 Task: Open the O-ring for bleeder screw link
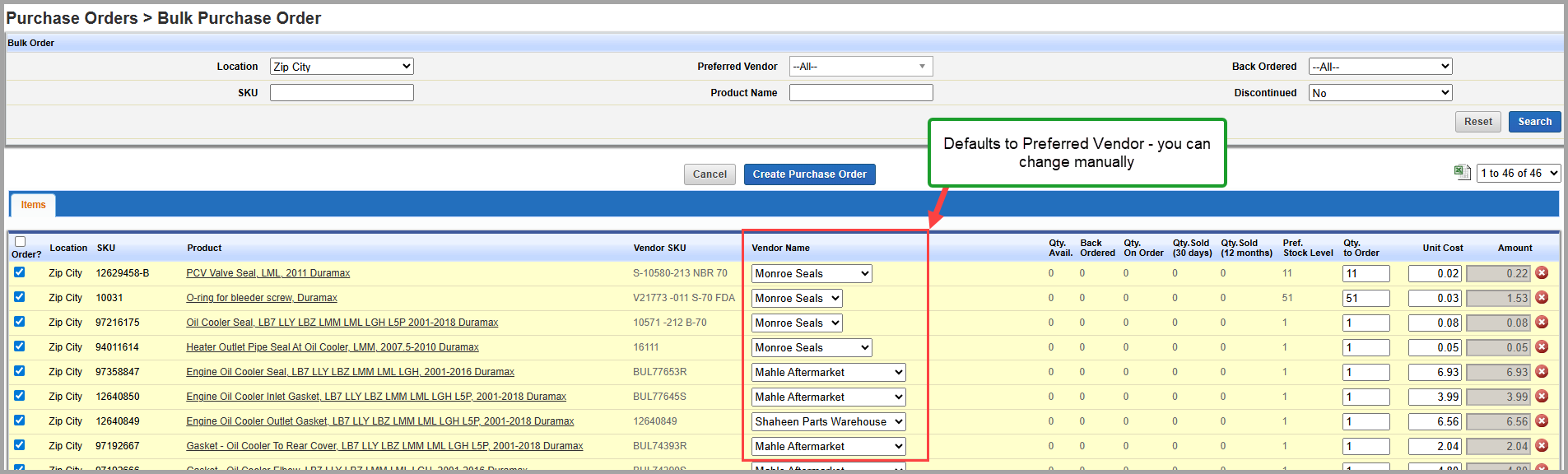262,298
